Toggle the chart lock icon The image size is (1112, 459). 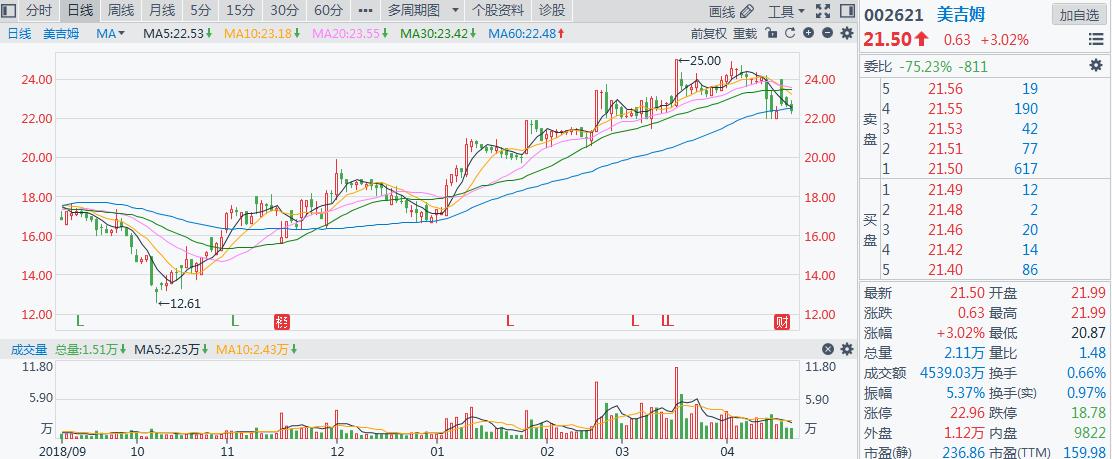coord(770,33)
